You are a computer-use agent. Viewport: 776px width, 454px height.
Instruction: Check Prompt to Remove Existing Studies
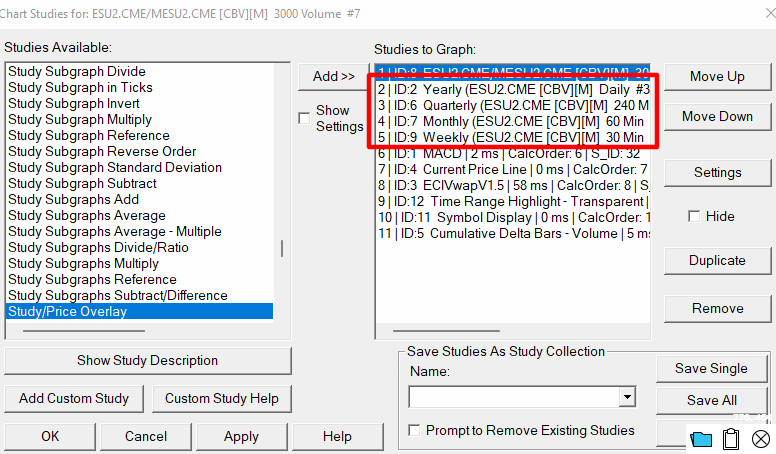coord(414,430)
